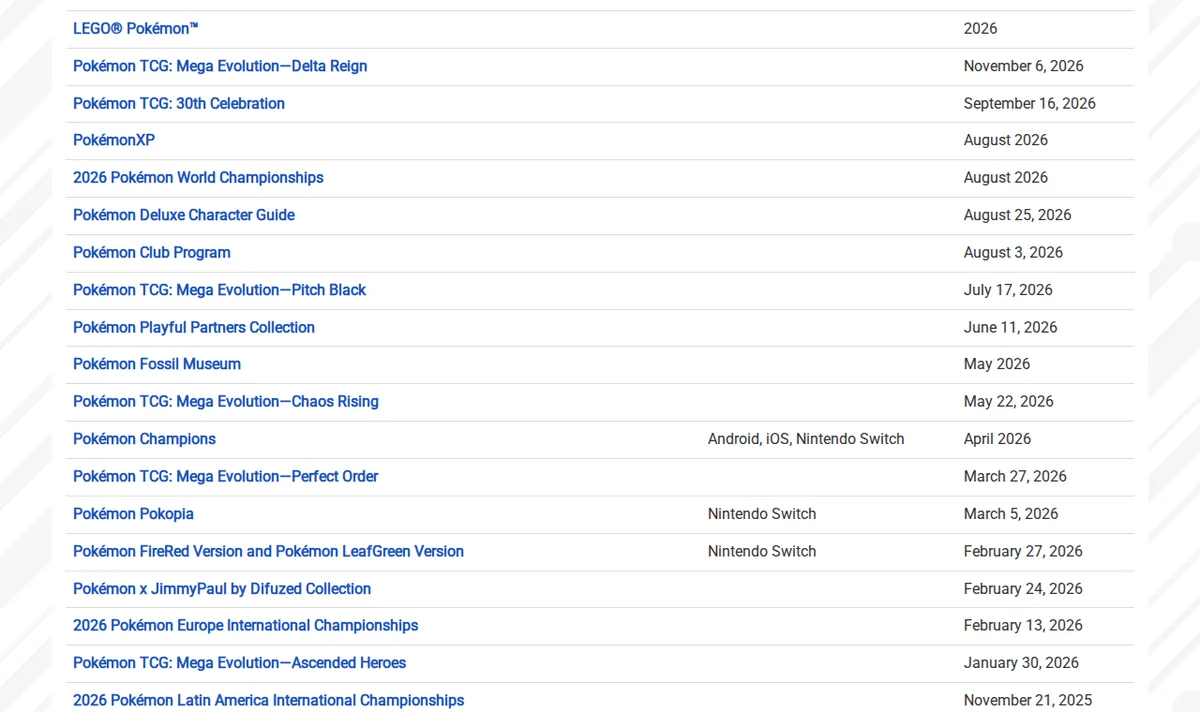This screenshot has width=1200, height=712.
Task: Select the date 'August 3, 2026'
Action: click(1013, 252)
